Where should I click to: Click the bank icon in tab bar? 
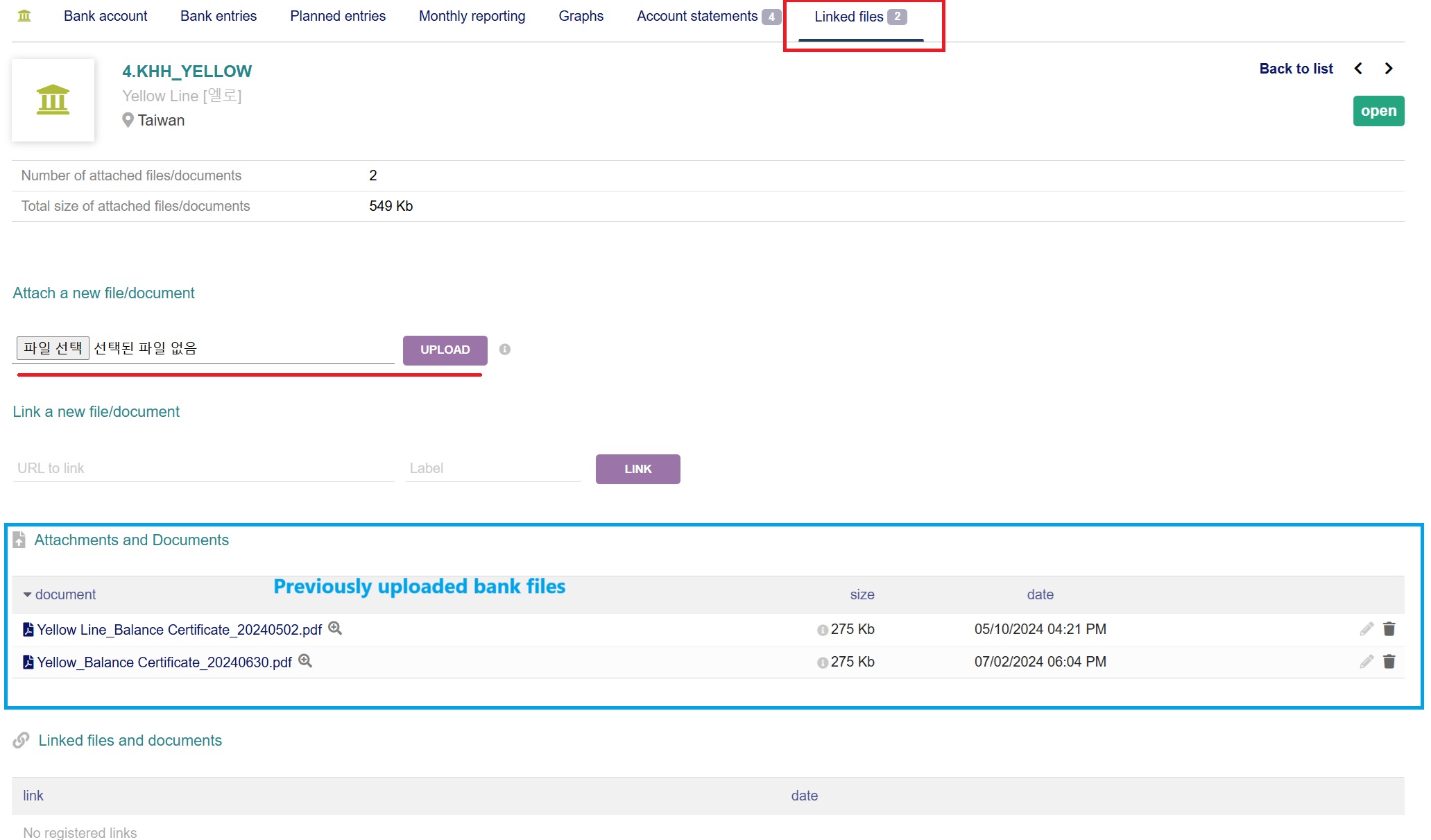coord(24,16)
